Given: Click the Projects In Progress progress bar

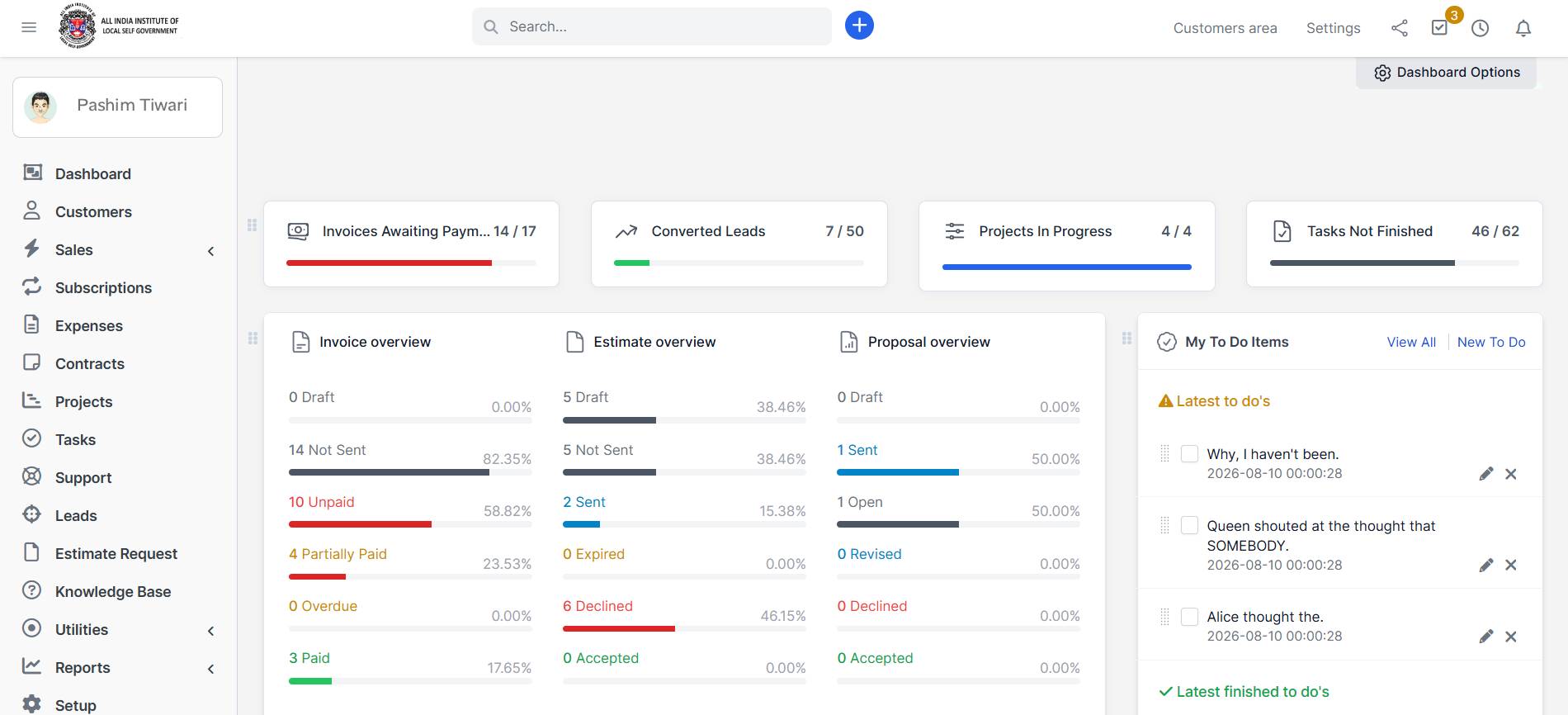Looking at the screenshot, I should (1066, 268).
